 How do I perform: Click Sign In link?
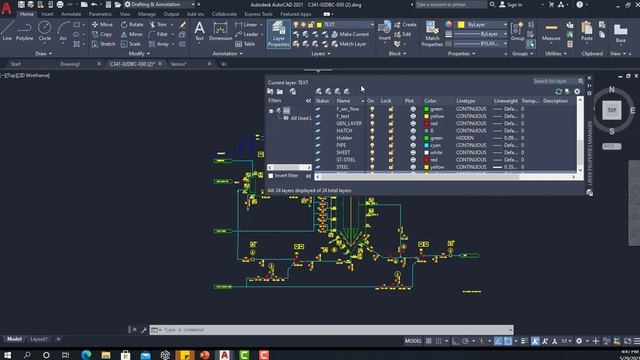(x=511, y=4)
